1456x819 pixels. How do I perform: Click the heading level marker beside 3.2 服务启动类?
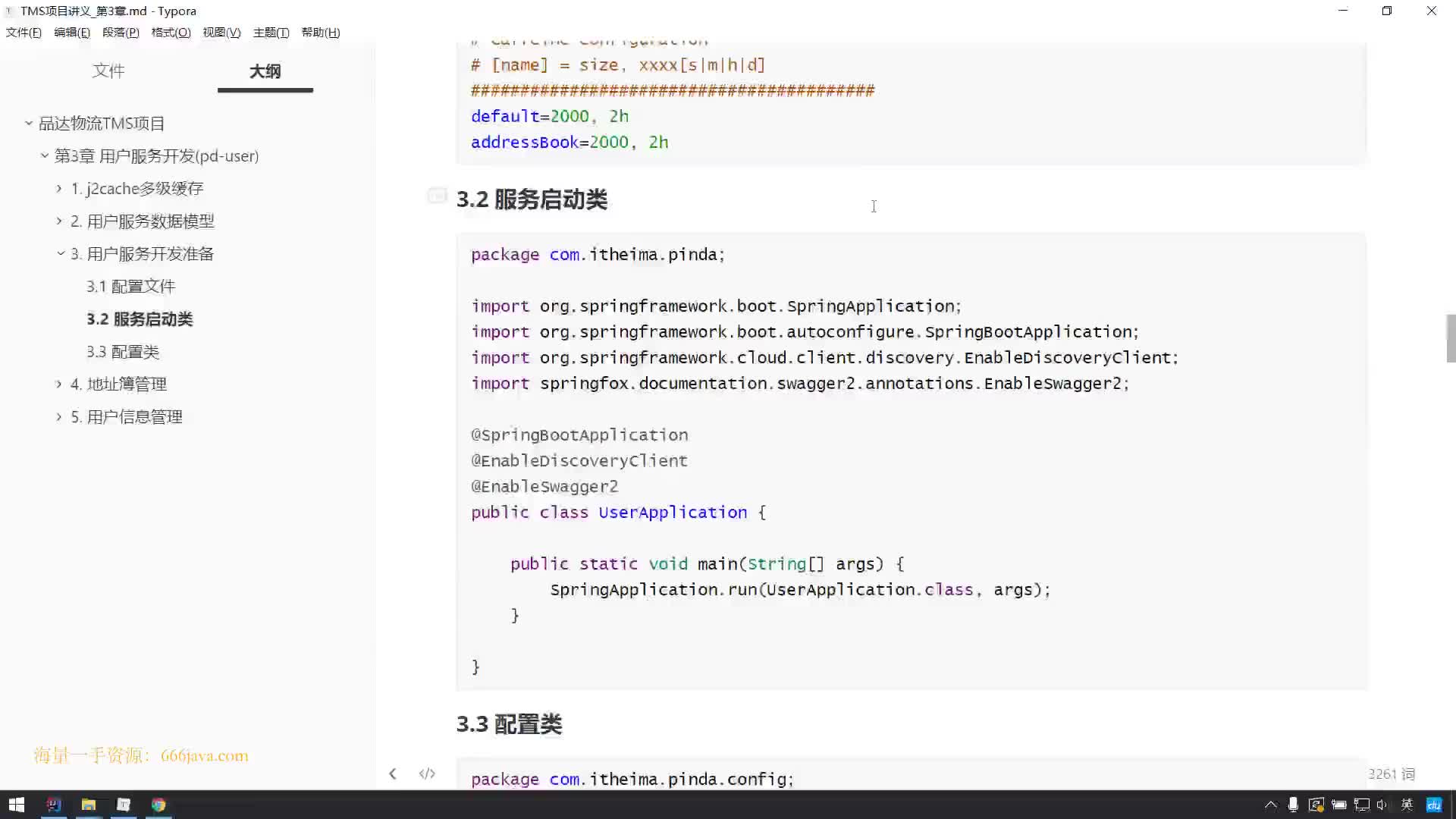[x=437, y=196]
